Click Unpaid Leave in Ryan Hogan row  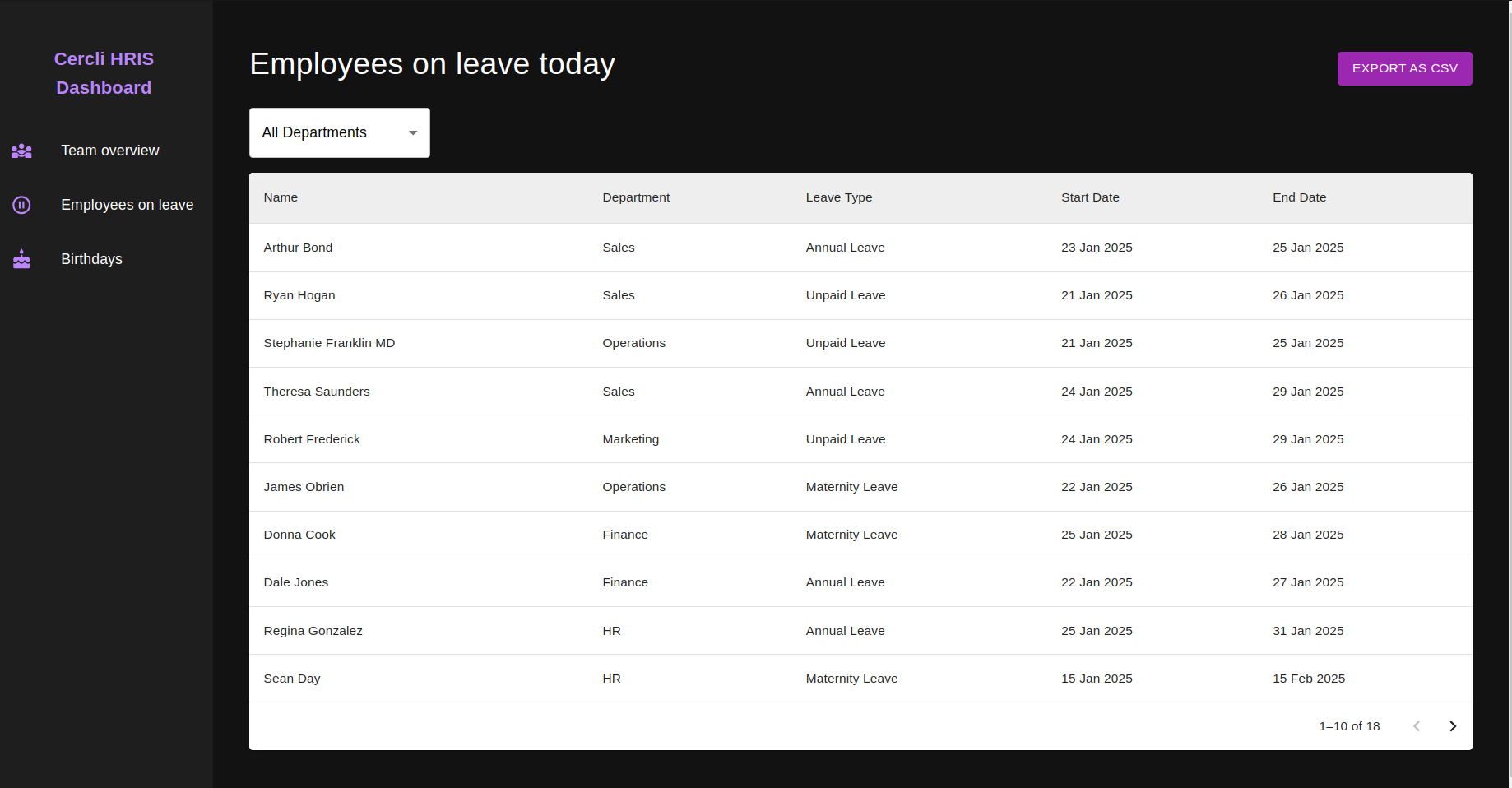click(846, 295)
